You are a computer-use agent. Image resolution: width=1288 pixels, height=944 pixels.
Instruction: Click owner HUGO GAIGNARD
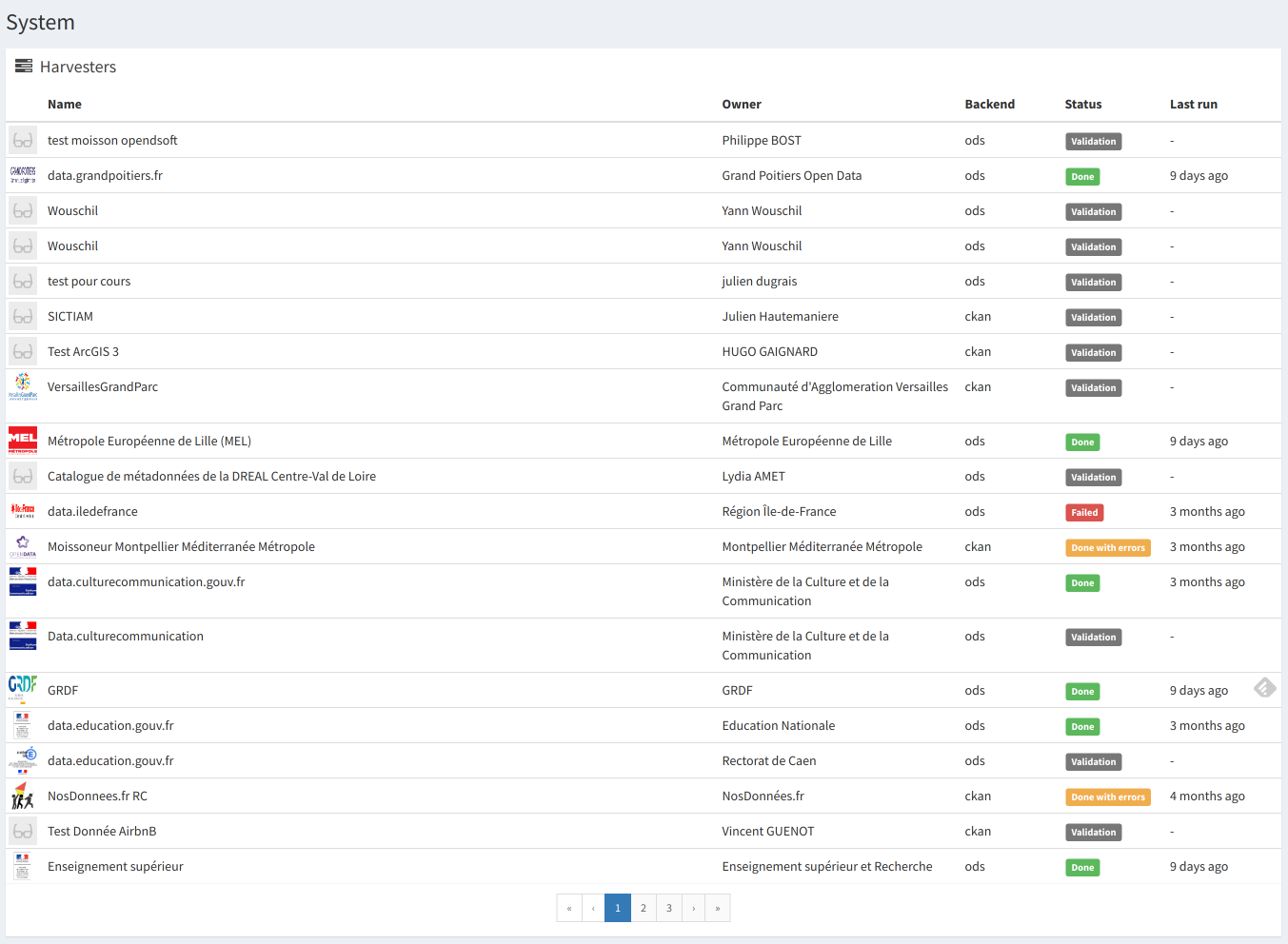point(770,351)
